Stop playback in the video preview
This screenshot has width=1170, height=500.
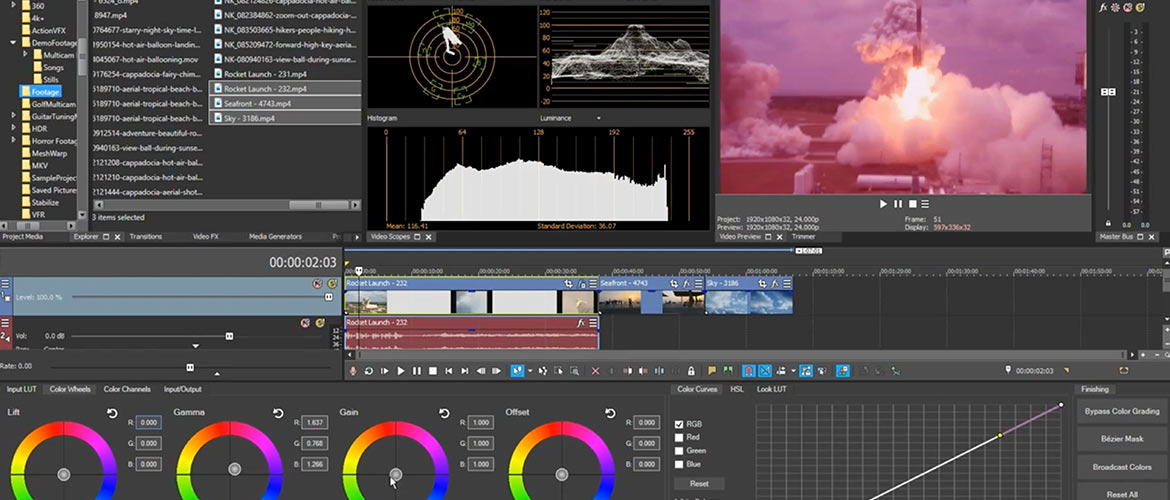coord(913,204)
